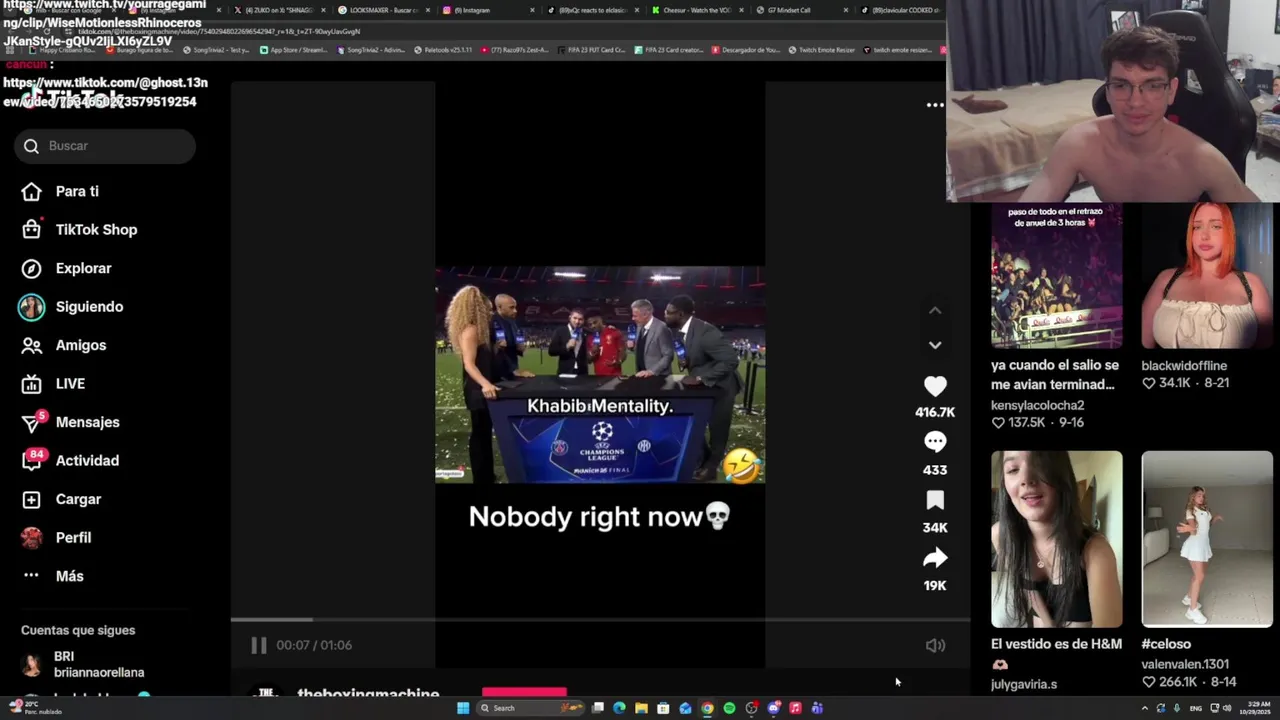This screenshot has width=1280, height=720.
Task: Open Cargar upload page
Action: [x=62, y=499]
